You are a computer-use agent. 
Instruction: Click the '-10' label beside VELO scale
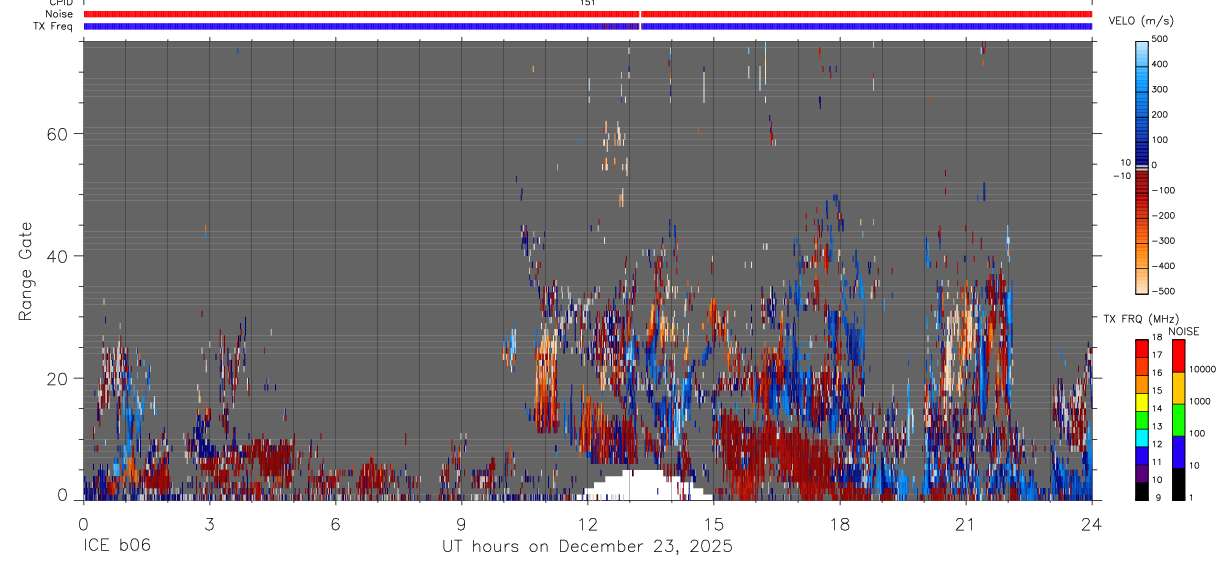[x=1121, y=176]
